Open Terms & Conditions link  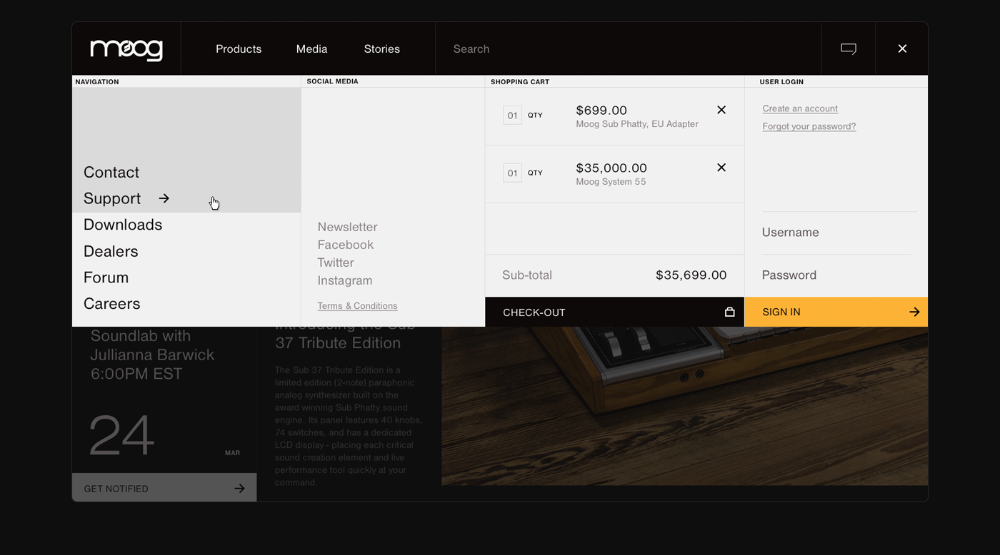(357, 306)
